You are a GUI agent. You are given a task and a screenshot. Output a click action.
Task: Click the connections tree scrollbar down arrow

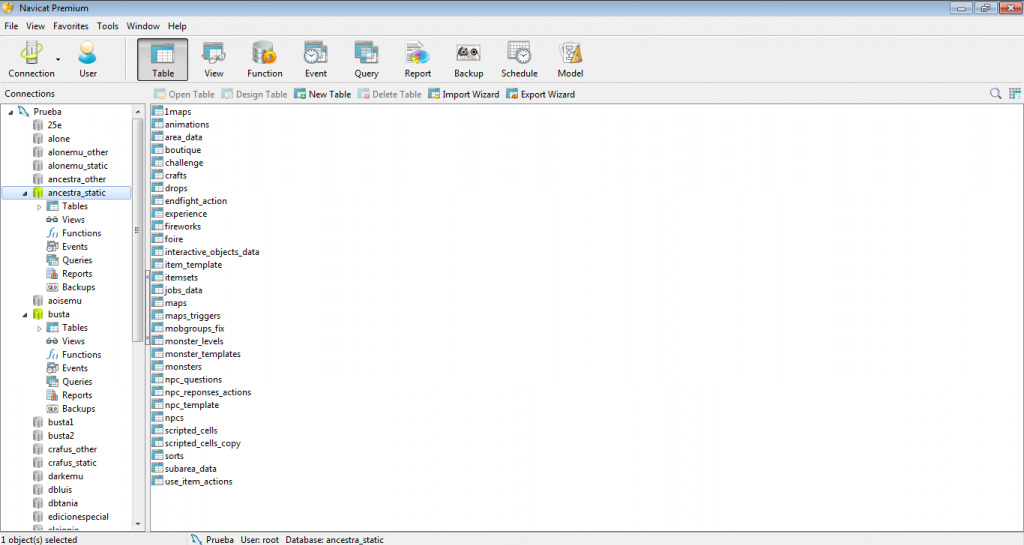click(138, 524)
